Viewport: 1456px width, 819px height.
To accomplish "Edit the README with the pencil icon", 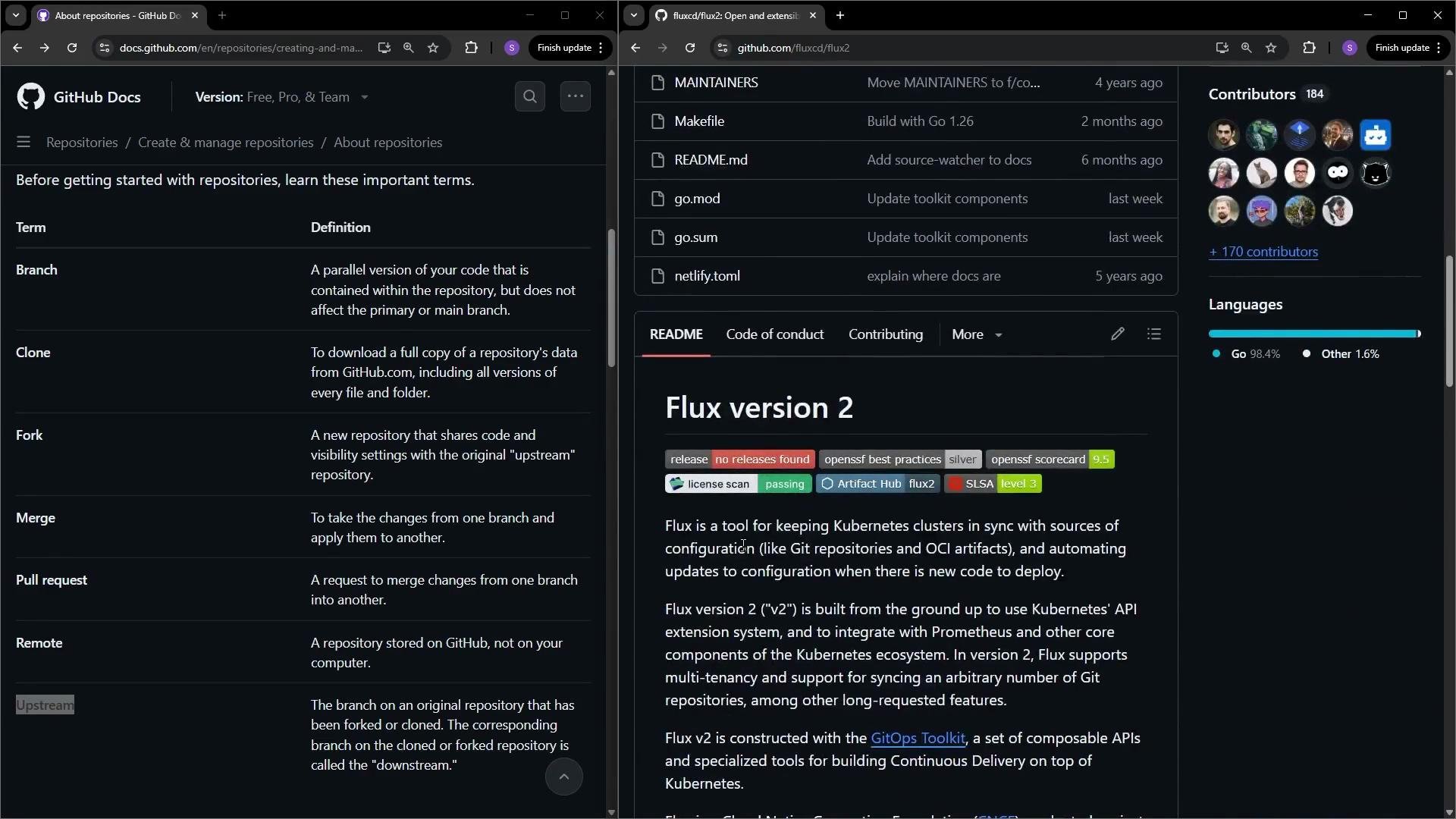I will (x=1118, y=334).
